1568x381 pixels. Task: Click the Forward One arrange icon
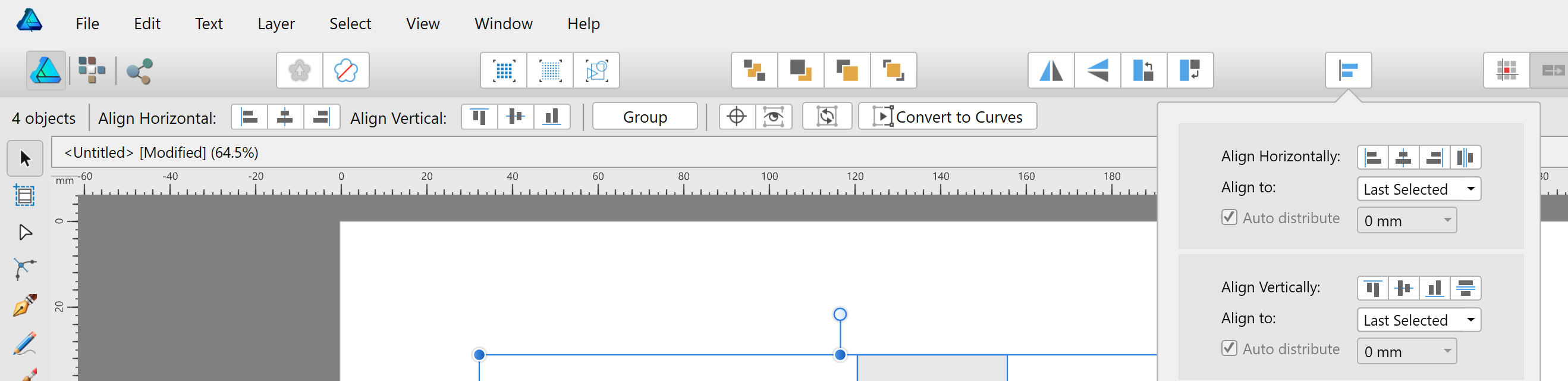pos(847,71)
